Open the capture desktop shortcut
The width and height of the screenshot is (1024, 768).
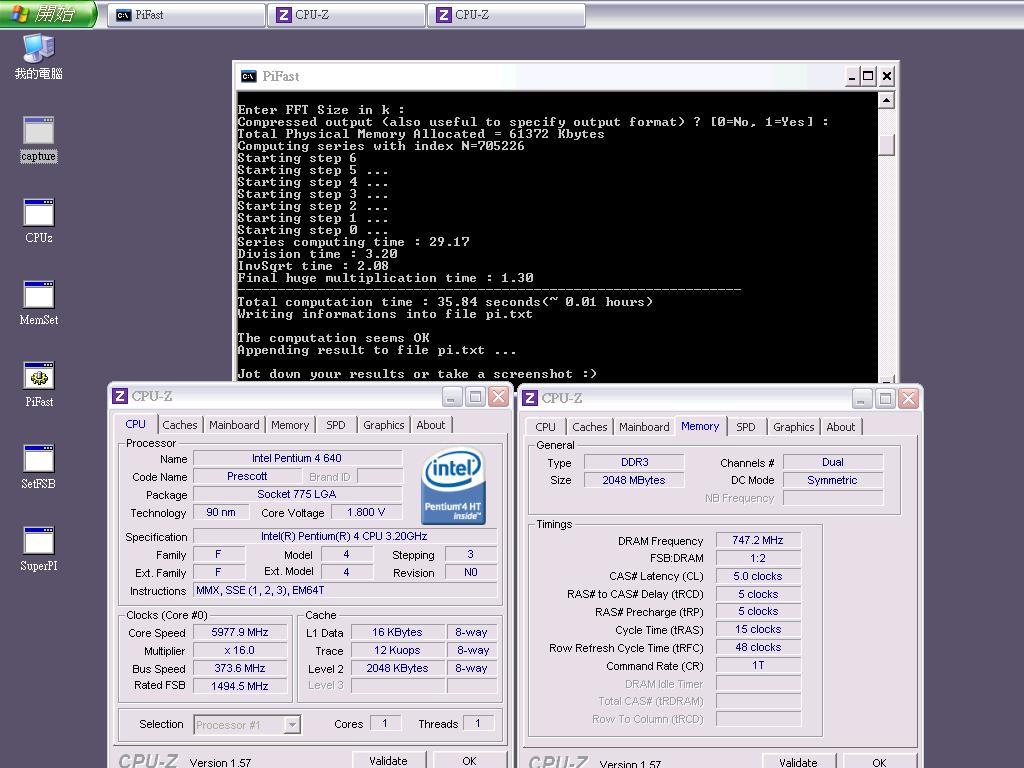coord(39,138)
